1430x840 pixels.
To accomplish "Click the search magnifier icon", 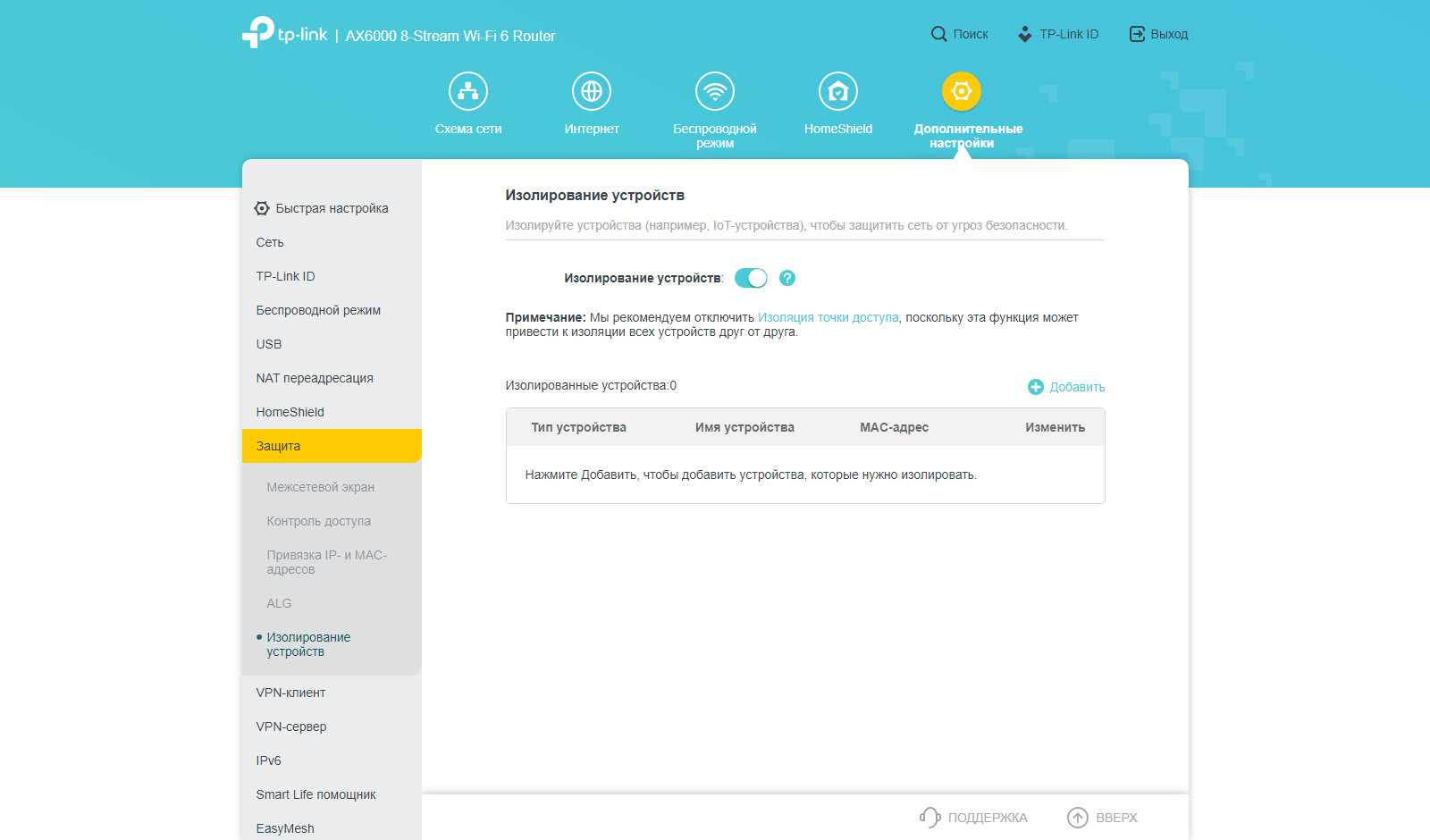I will 938,34.
